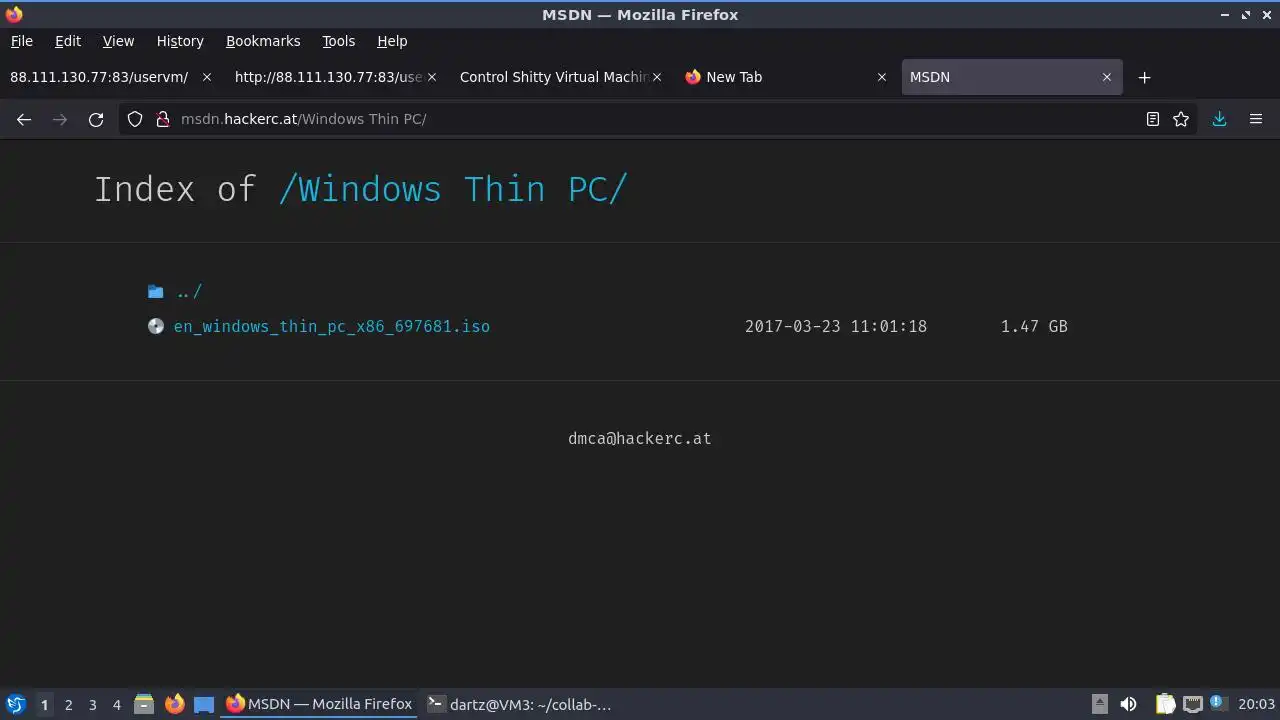Switch to workspace 3
The height and width of the screenshot is (720, 1280).
coord(92,705)
